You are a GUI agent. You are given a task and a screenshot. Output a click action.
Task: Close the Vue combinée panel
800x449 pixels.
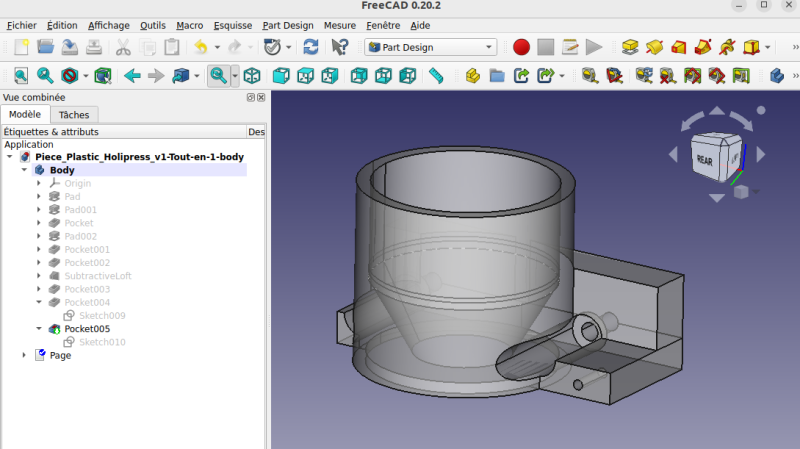point(261,98)
